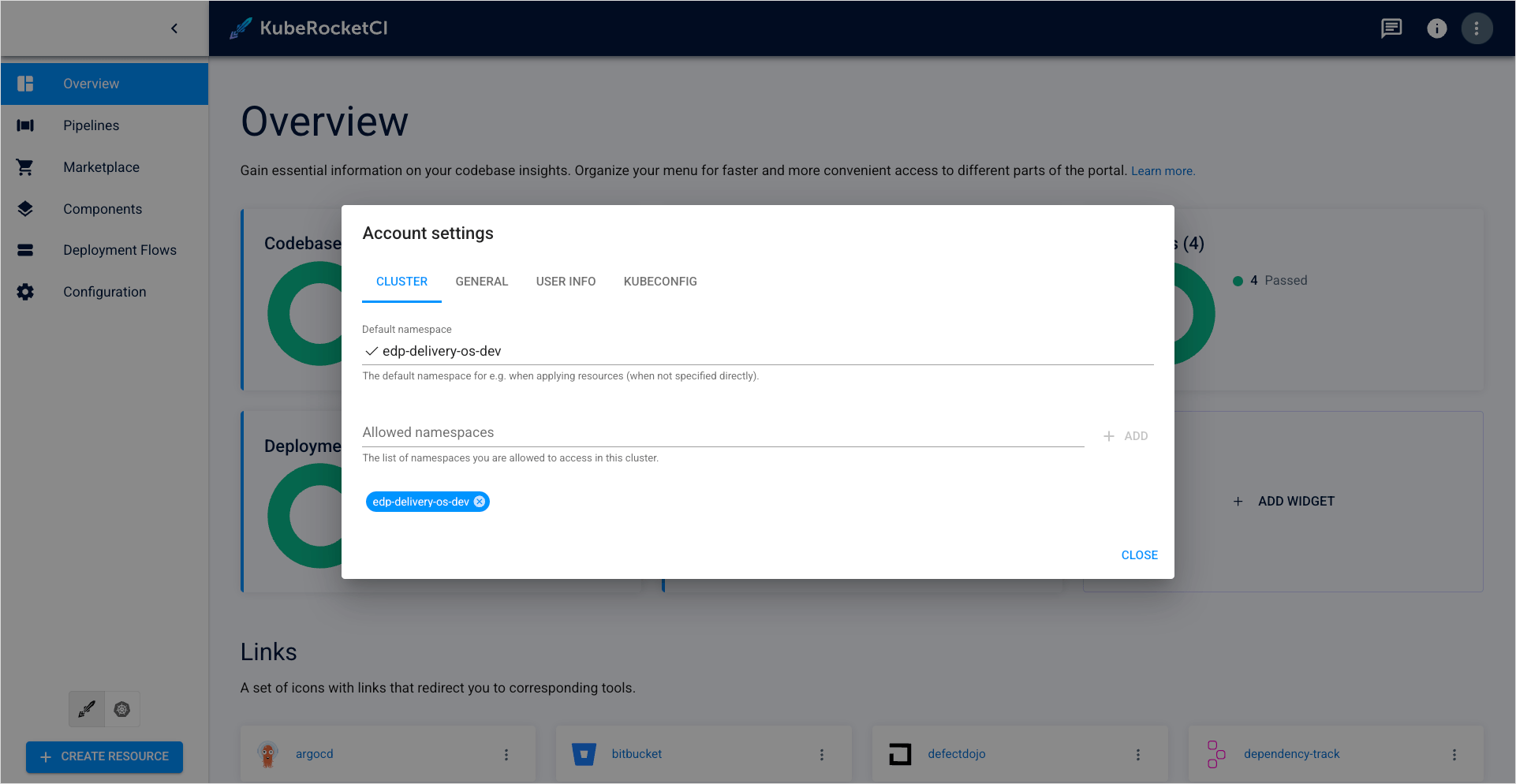Image resolution: width=1516 pixels, height=784 pixels.
Task: Click the '4 Passed' legend text
Action: pyautogui.click(x=1279, y=281)
